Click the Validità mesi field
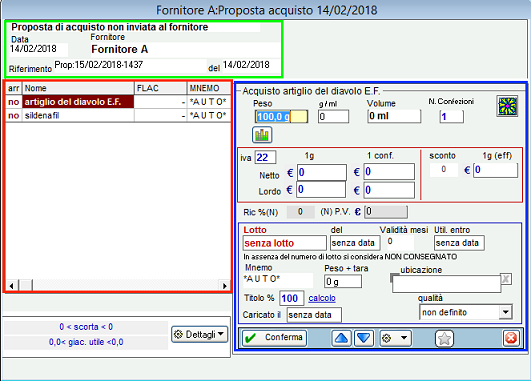The image size is (531, 381). point(400,242)
